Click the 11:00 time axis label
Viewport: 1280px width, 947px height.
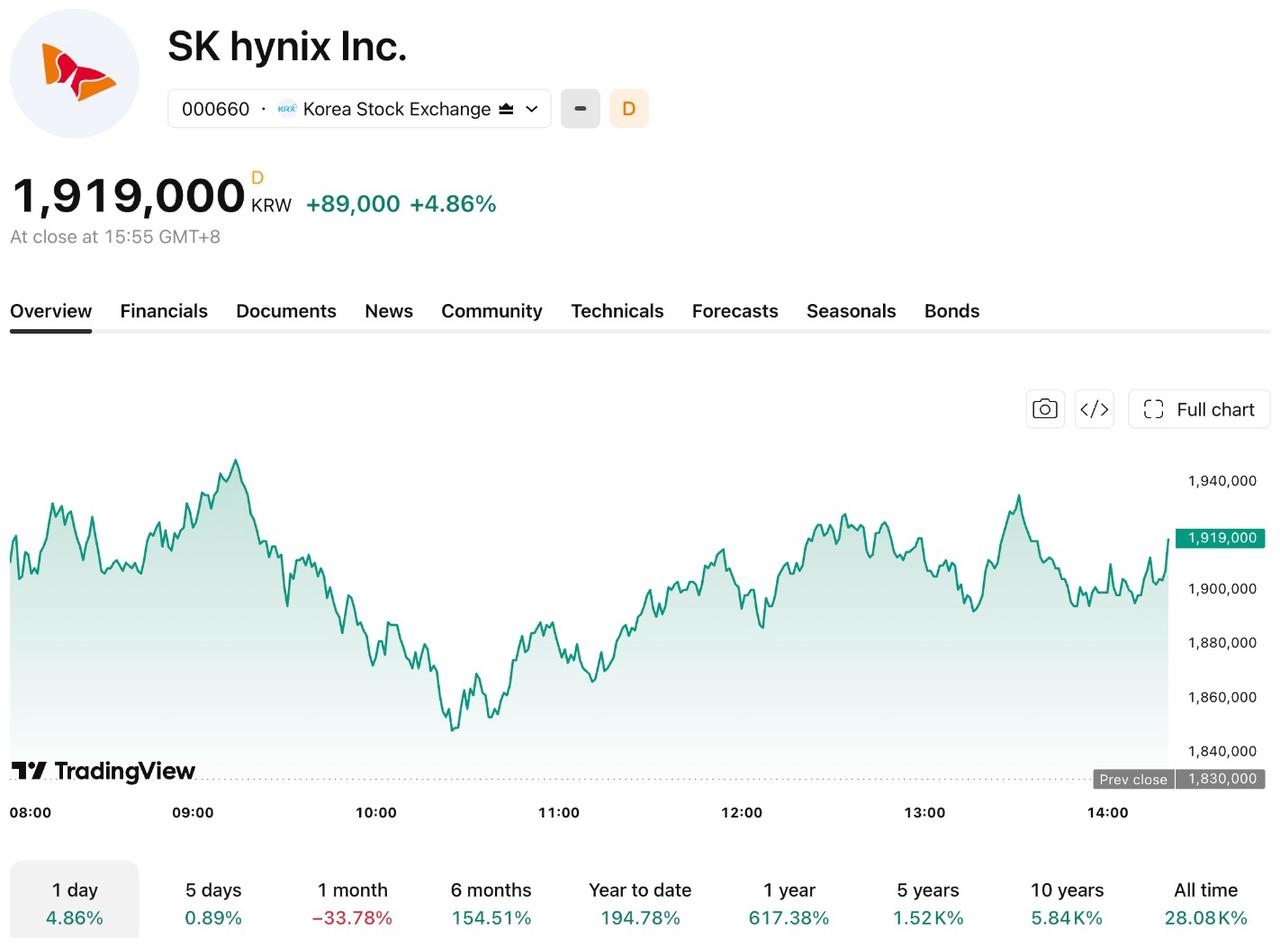pos(559,813)
